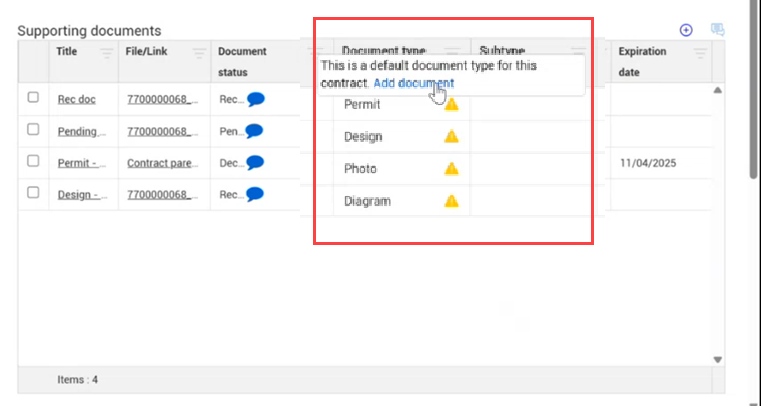This screenshot has height=406, width=761.
Task: Click warning icon next to Photo type
Action: coord(451,169)
